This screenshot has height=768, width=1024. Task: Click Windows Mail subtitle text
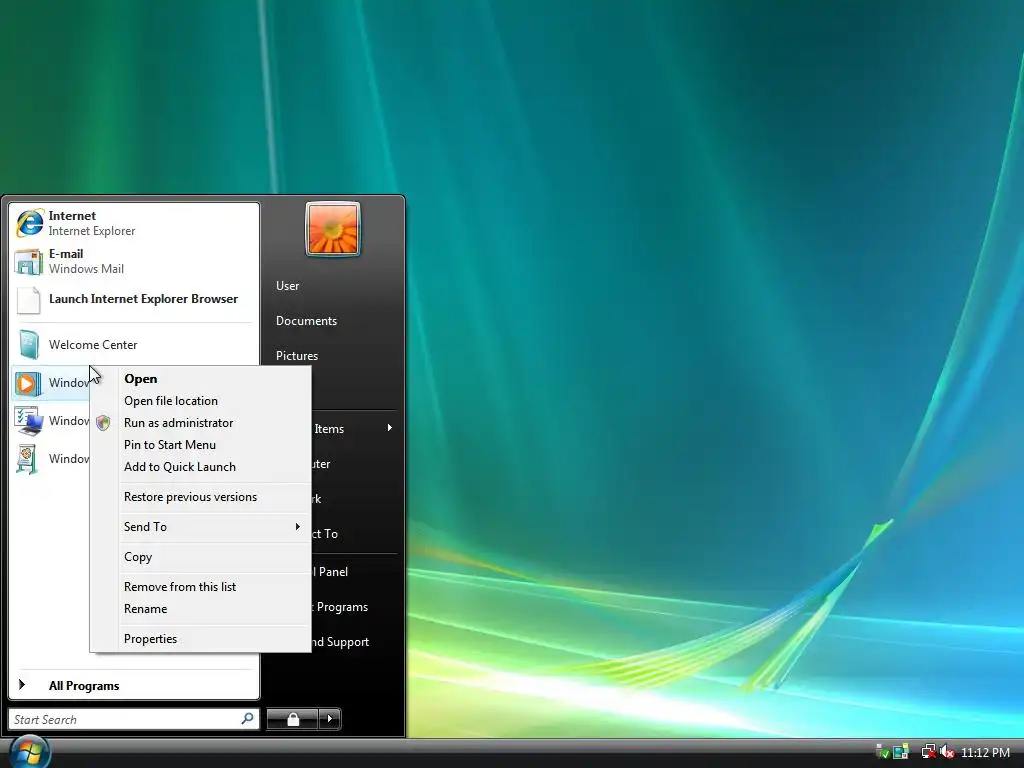(86, 269)
